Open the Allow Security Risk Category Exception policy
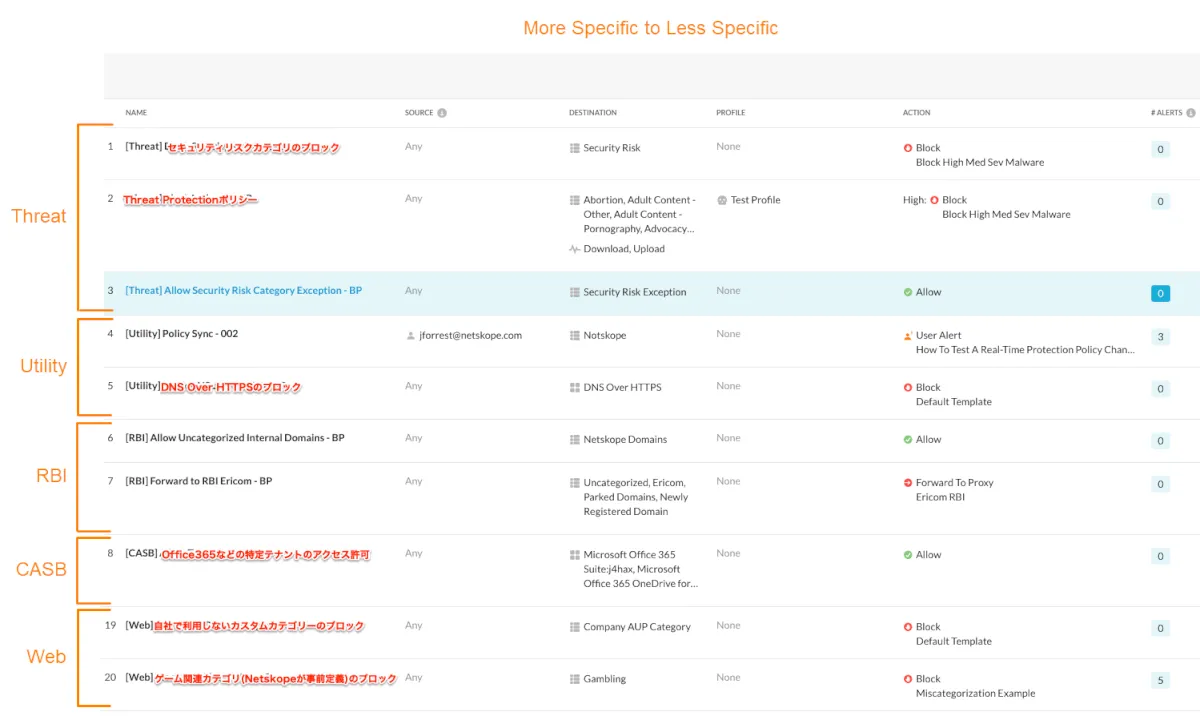Viewport: 1200px width, 720px height. pyautogui.click(x=244, y=291)
